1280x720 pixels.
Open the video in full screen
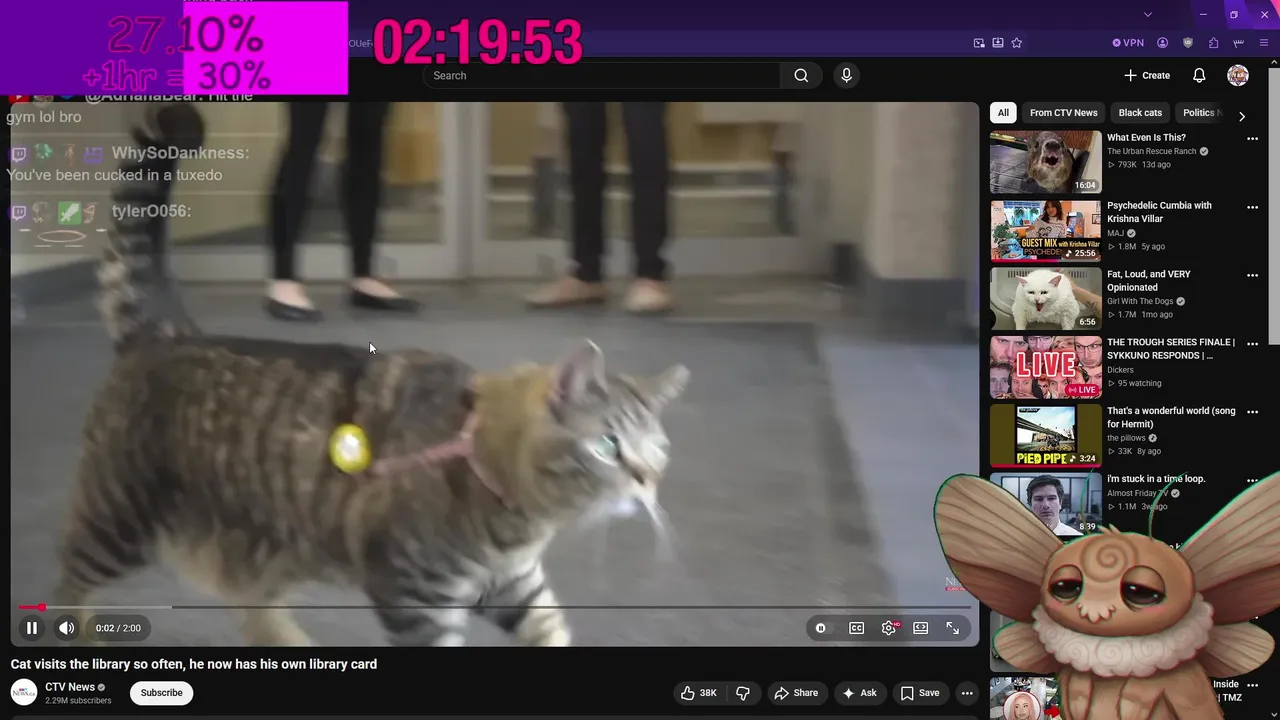tap(953, 628)
